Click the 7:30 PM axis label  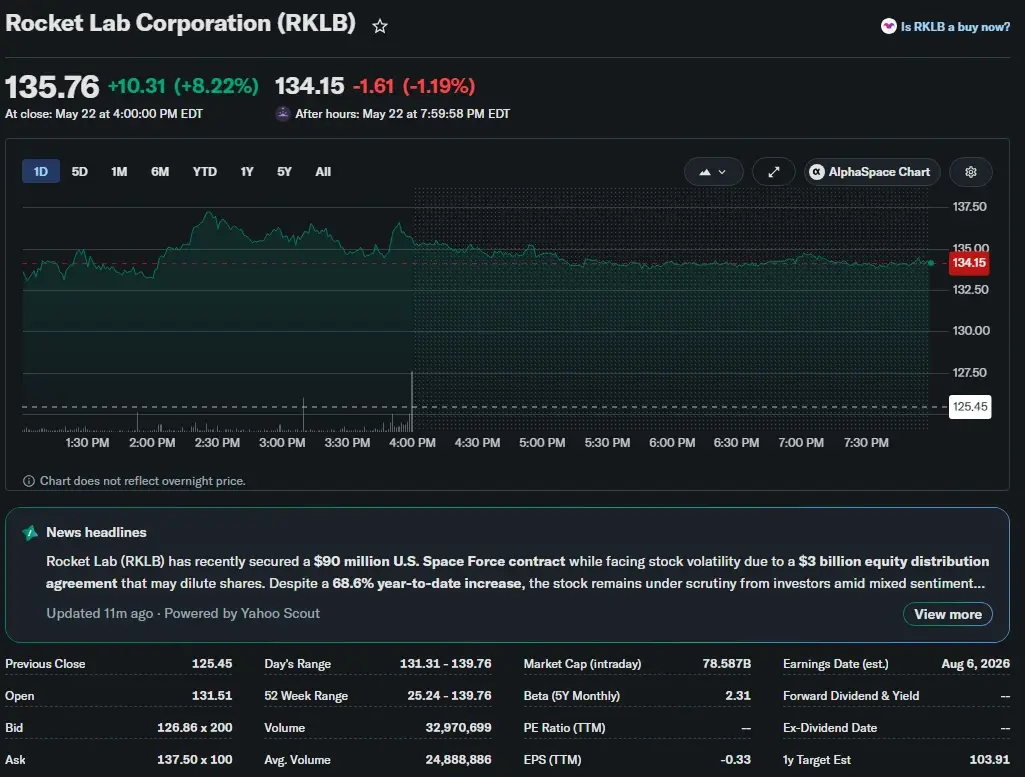(x=865, y=442)
